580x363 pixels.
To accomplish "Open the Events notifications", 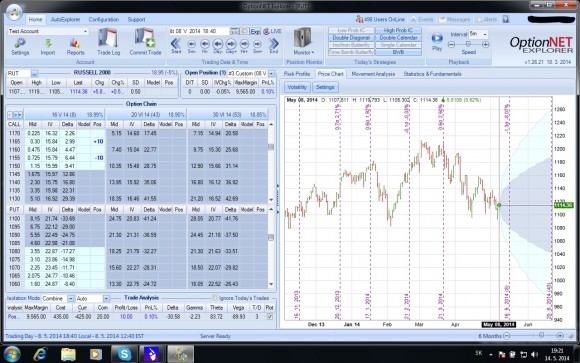I will coord(422,19).
